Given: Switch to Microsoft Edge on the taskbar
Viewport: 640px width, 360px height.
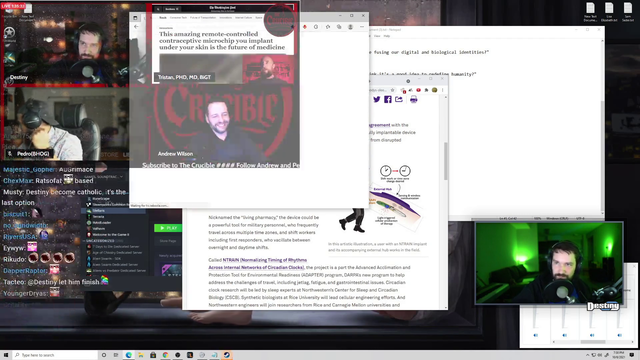Looking at the screenshot, I should 129,355.
